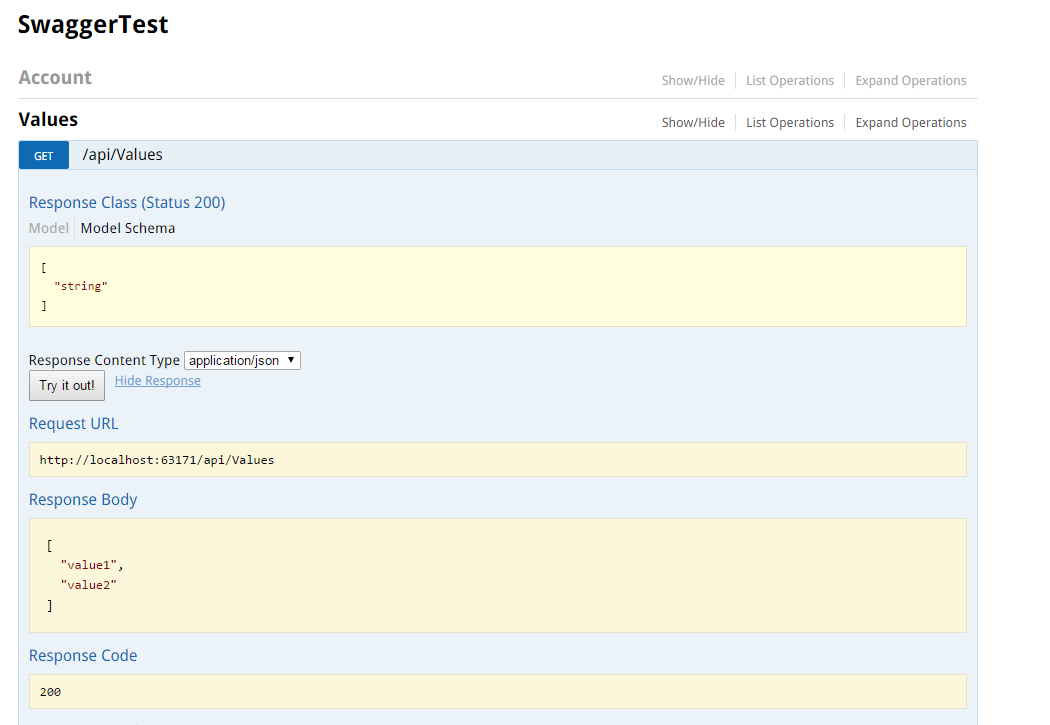Toggle Show/Hide for the Values section
Screen dimensions: 1050x725
(693, 123)
